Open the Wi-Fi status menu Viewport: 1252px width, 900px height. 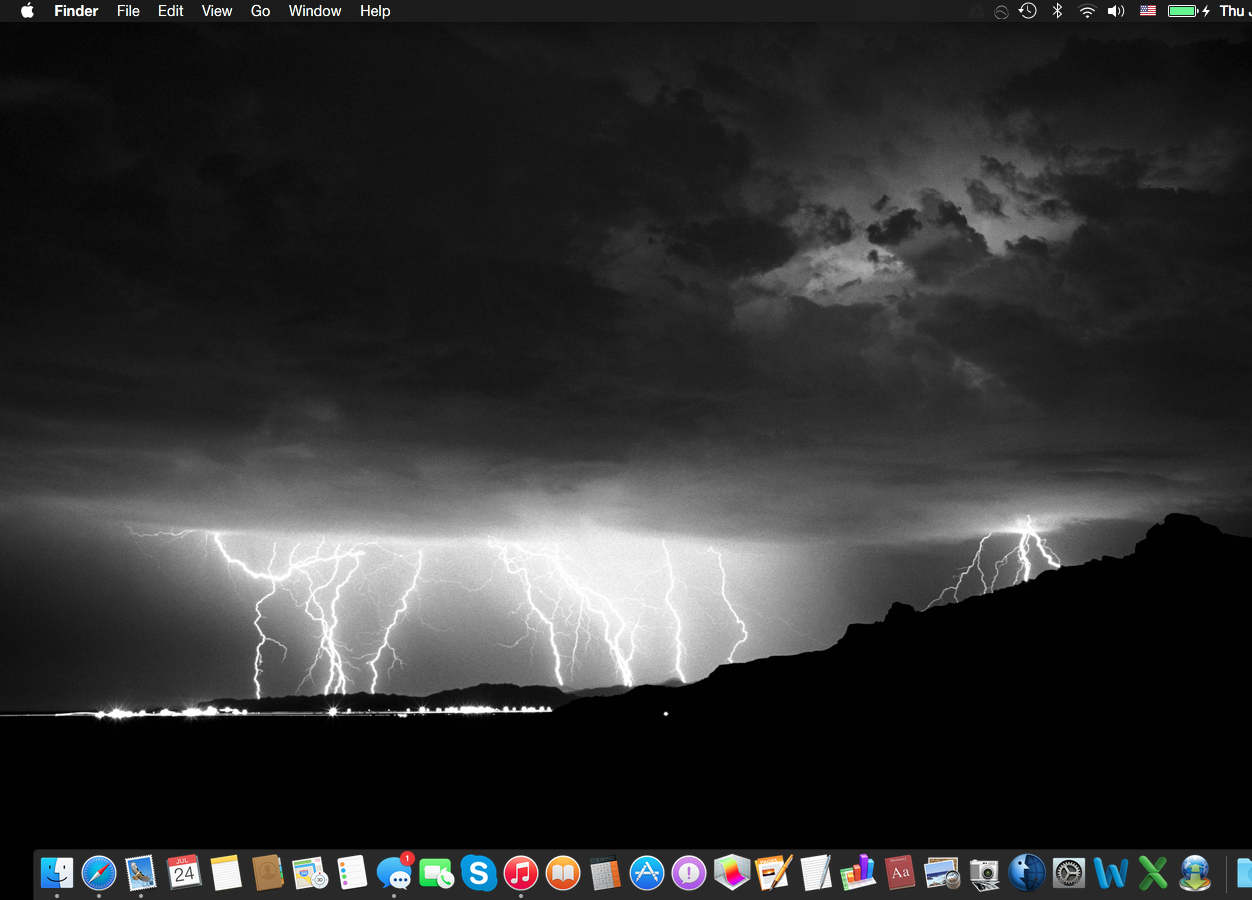pos(1087,11)
